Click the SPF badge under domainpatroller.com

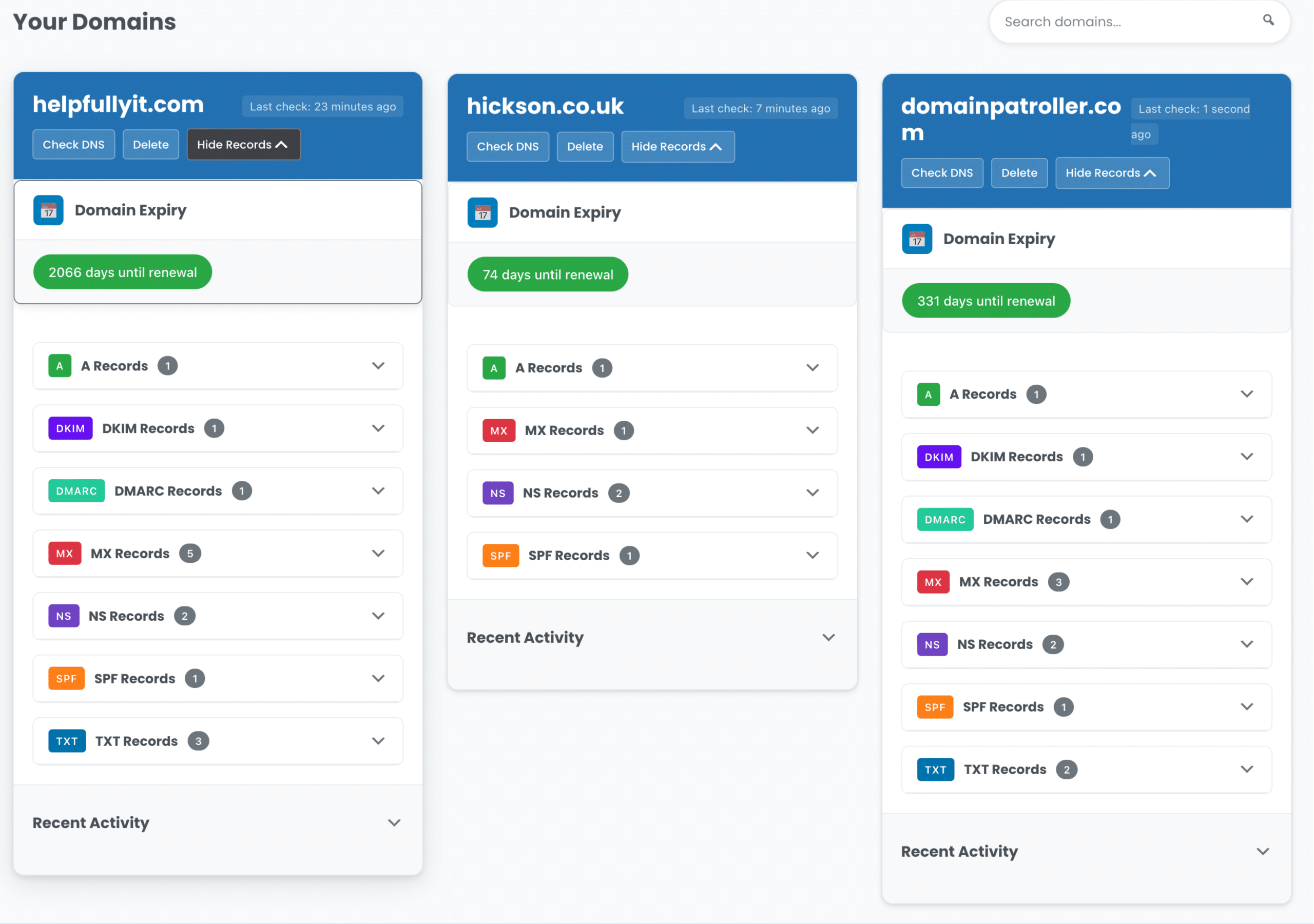pyautogui.click(x=935, y=707)
